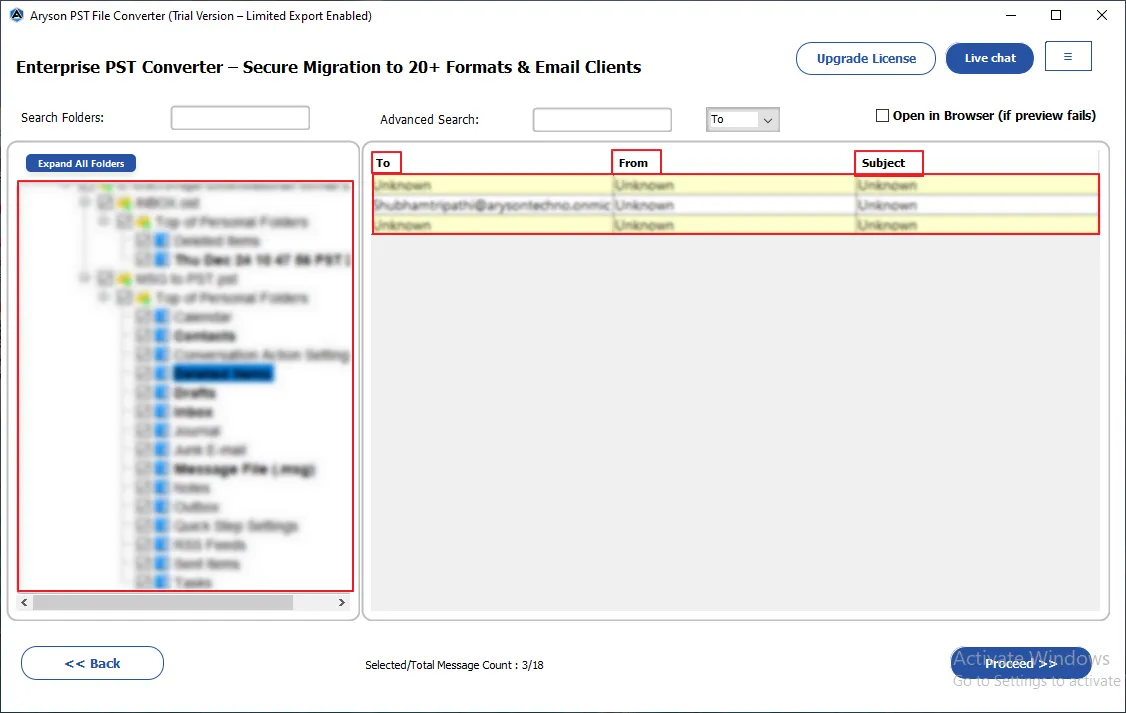Image resolution: width=1126 pixels, height=713 pixels.
Task: Click the Notes folder icon
Action: point(161,488)
